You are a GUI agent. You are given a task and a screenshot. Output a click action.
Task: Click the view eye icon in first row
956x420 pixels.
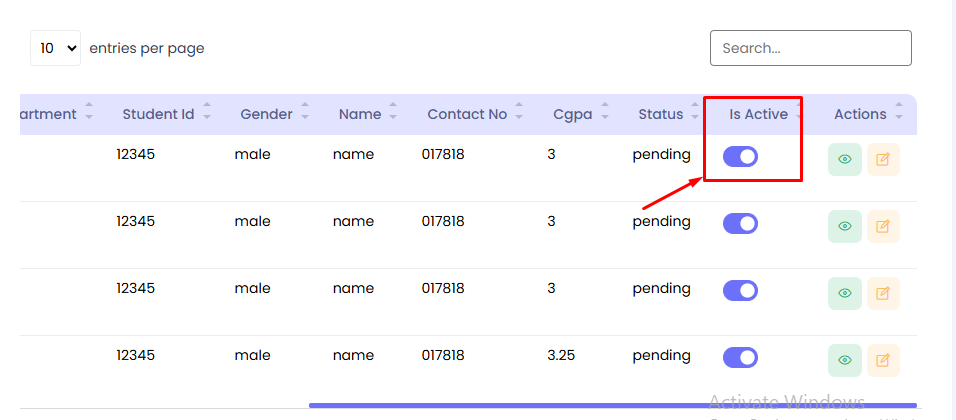[845, 159]
